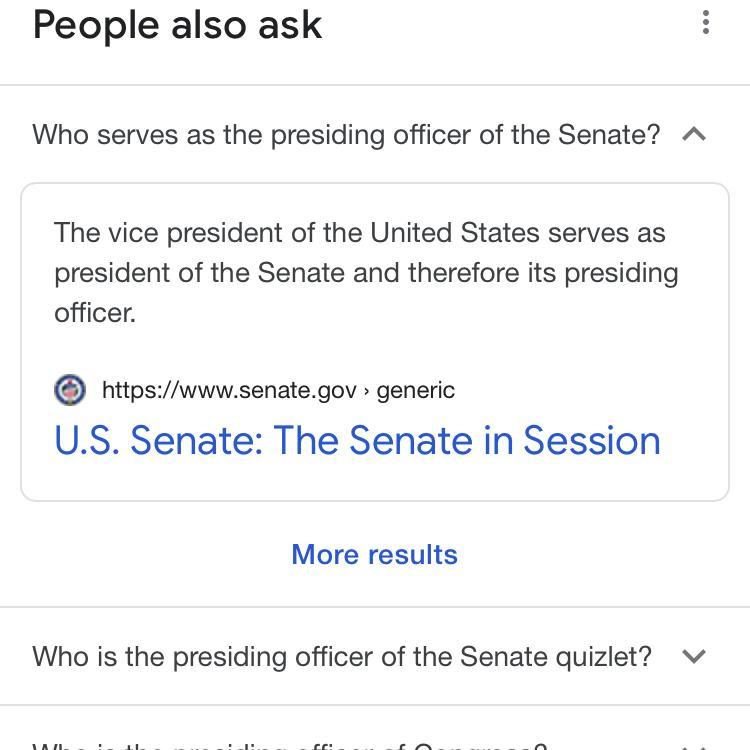Click the generic breadcrumb in the result path
Viewport: 750px width, 750px height.
point(416,390)
